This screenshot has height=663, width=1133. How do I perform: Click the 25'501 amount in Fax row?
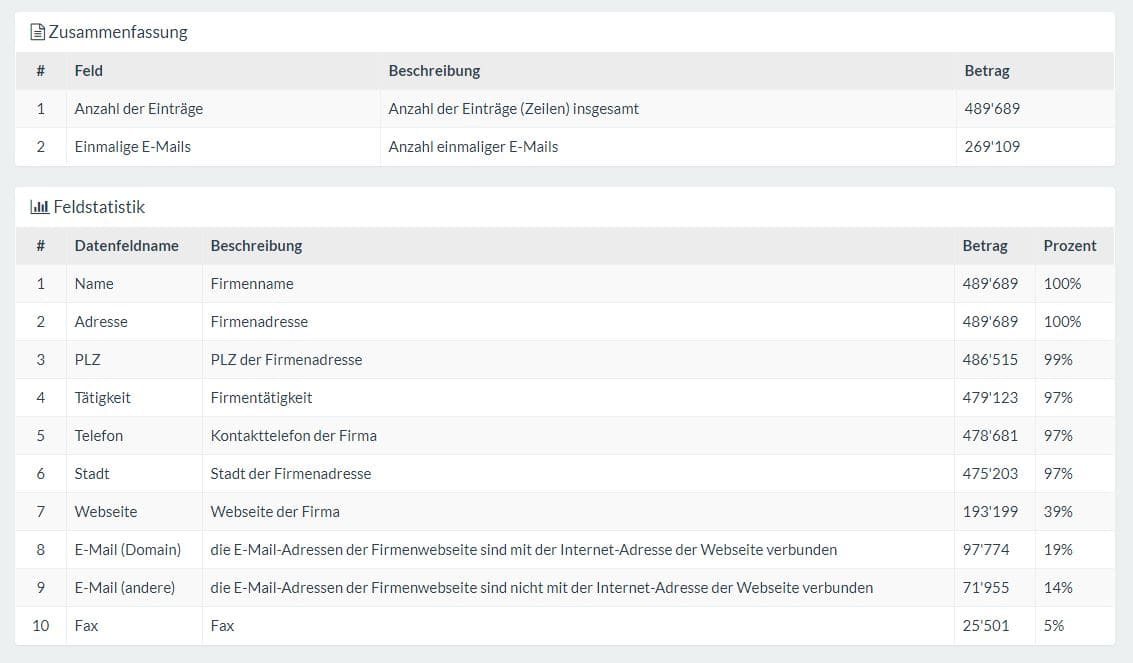[x=986, y=626]
